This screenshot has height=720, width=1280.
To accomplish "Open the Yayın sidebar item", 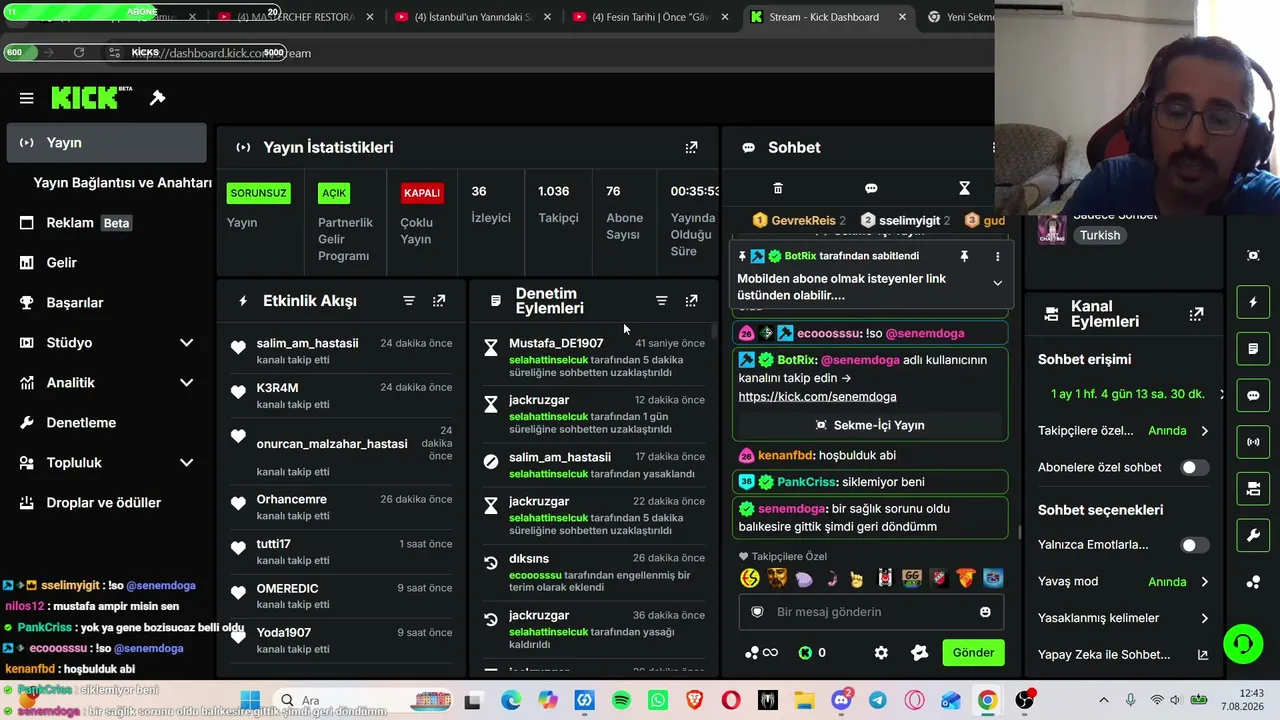I will pos(106,143).
